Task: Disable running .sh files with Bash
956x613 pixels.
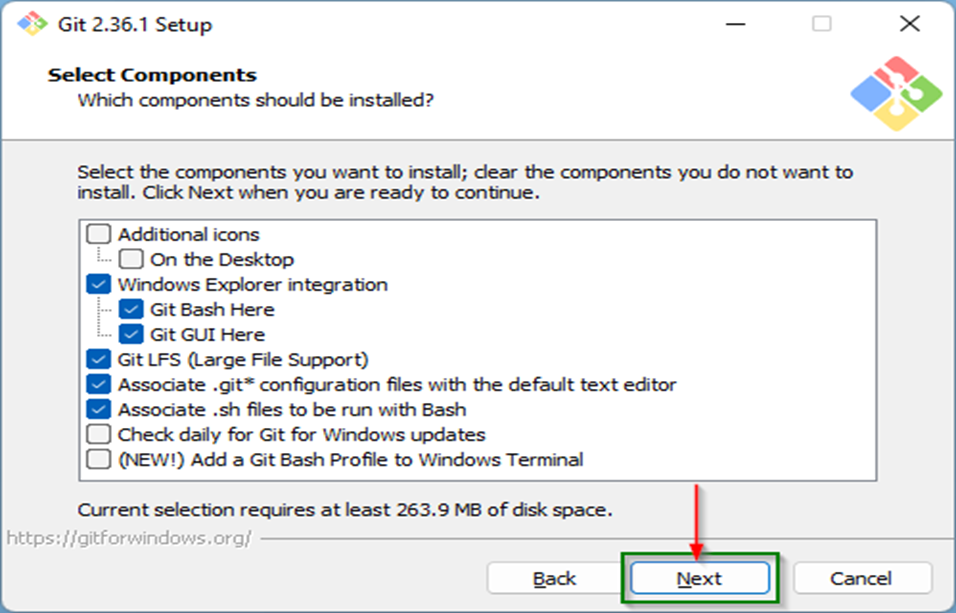Action: pyautogui.click(x=98, y=409)
